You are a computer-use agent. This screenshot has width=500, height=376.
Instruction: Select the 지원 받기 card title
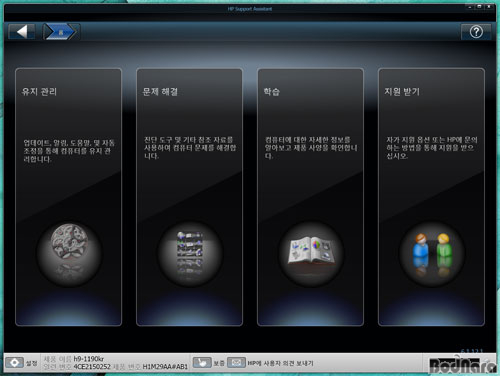tap(402, 92)
